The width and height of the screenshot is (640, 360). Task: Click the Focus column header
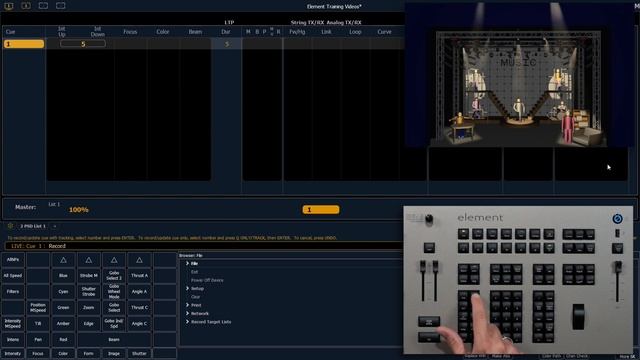tap(130, 32)
